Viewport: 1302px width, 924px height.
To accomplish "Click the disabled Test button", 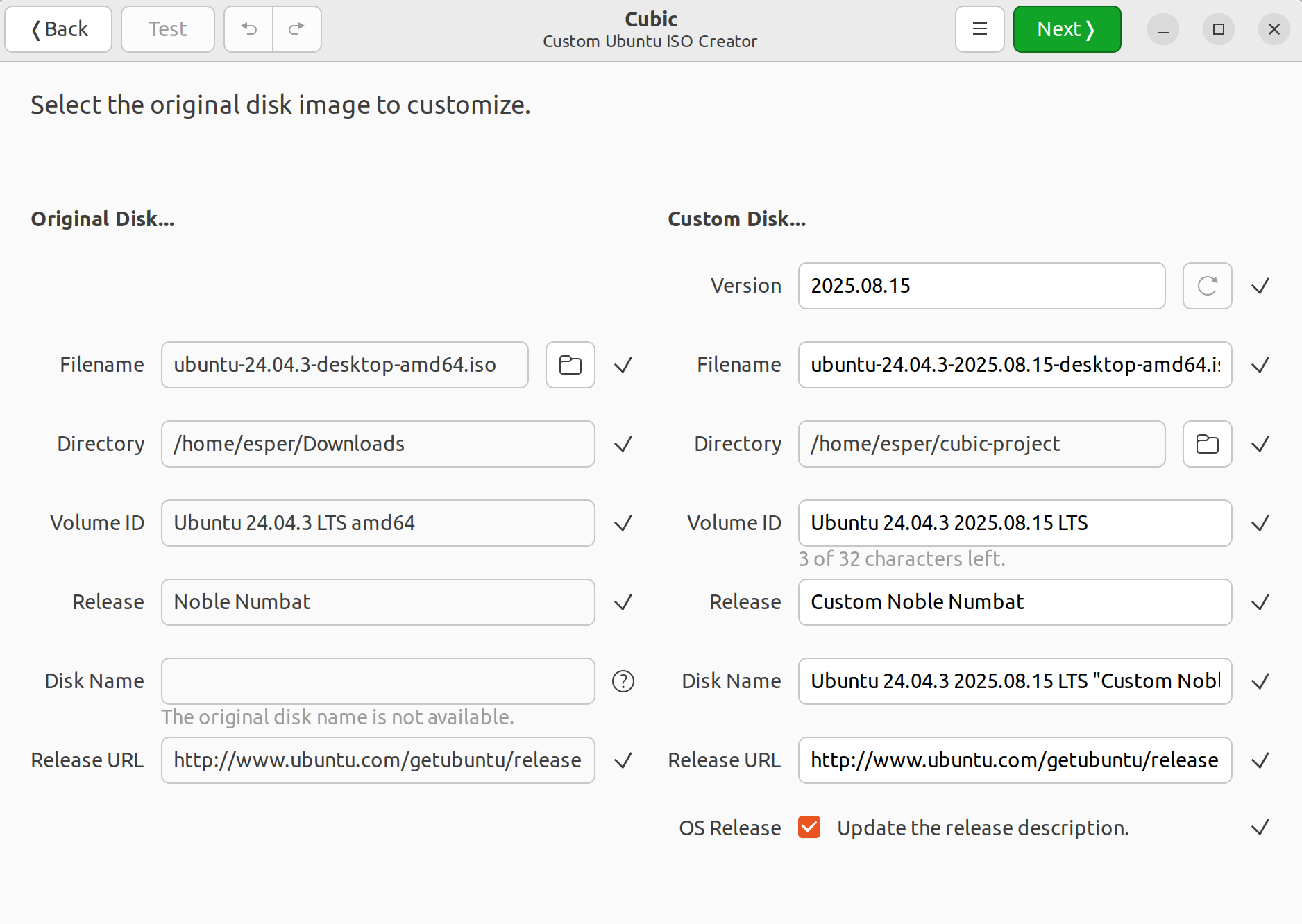I will click(x=167, y=28).
